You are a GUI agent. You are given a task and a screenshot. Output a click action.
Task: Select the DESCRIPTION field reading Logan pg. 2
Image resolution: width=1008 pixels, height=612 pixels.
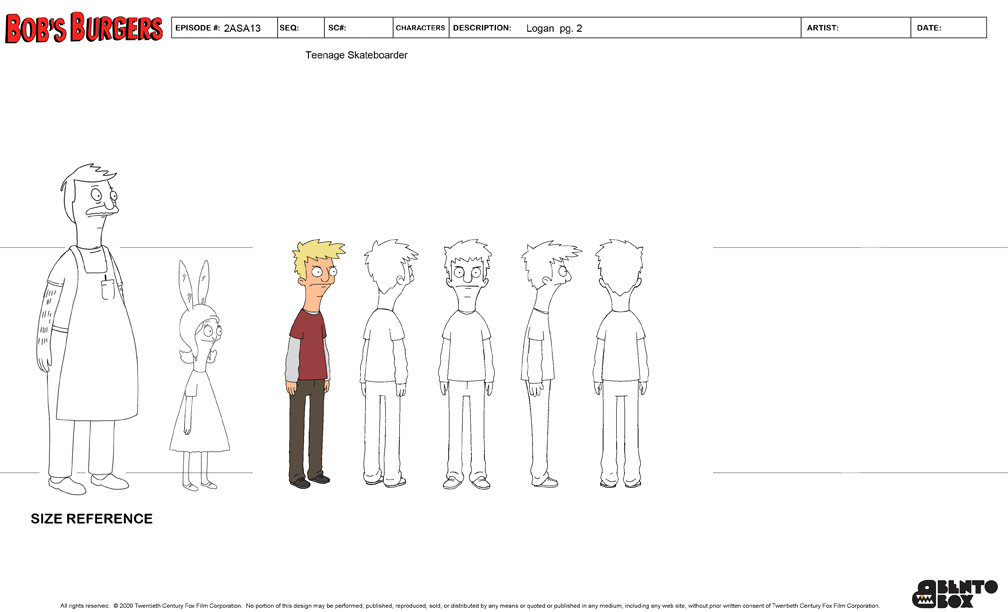[625, 28]
